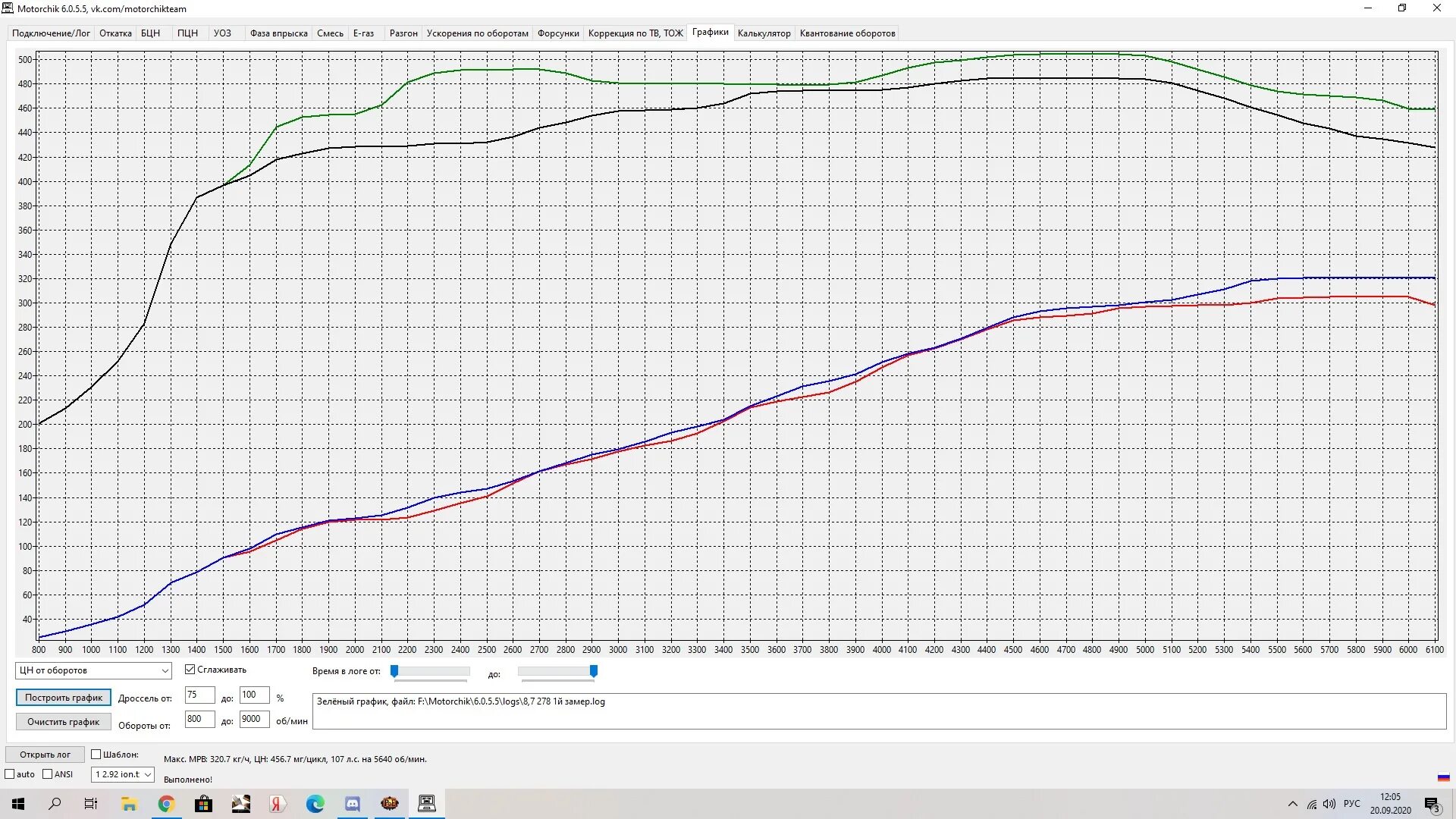
Task: Switch to Google Chrome on taskbar
Action: pyautogui.click(x=166, y=804)
